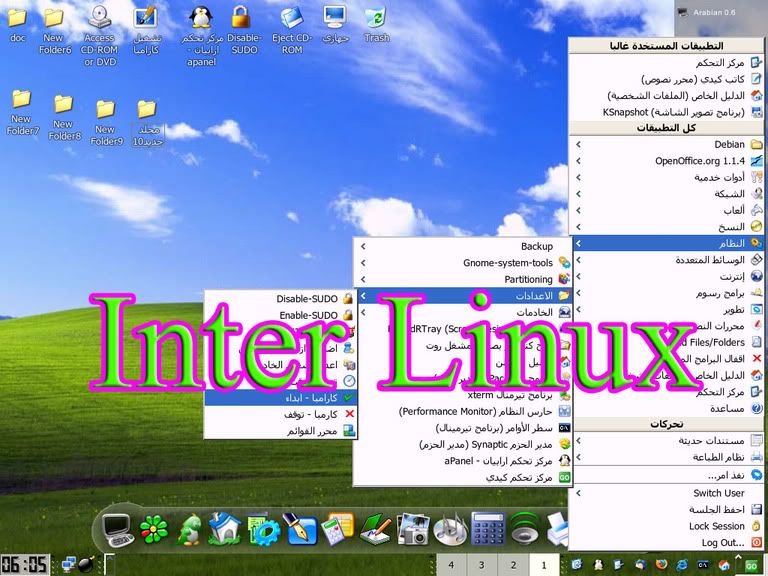Open مركز تحكم كيدي menu entry
The width and height of the screenshot is (768, 576).
[x=463, y=478]
